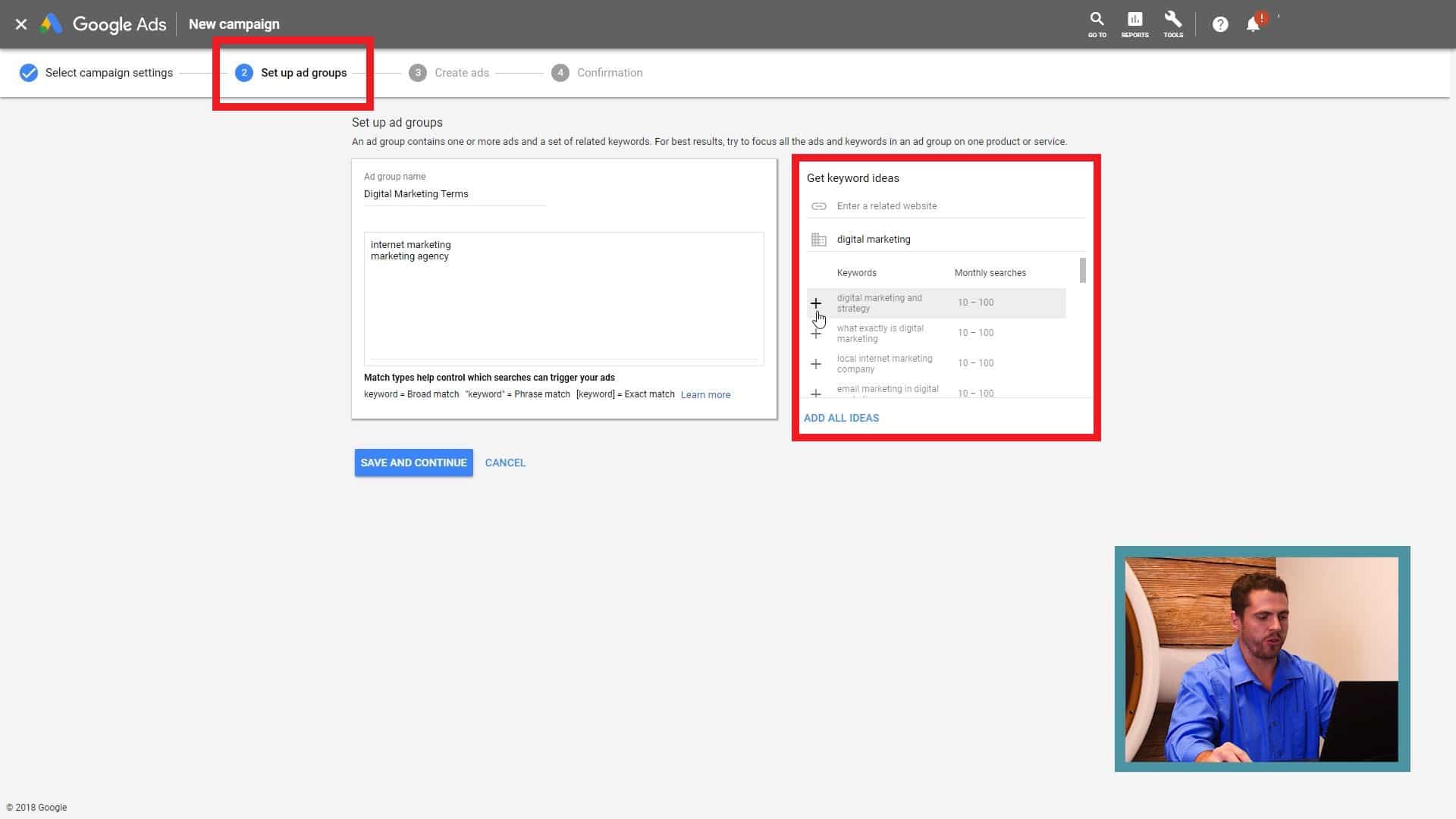Click 'what exactly is digital marketing' text
This screenshot has width=1456, height=819.
[880, 334]
